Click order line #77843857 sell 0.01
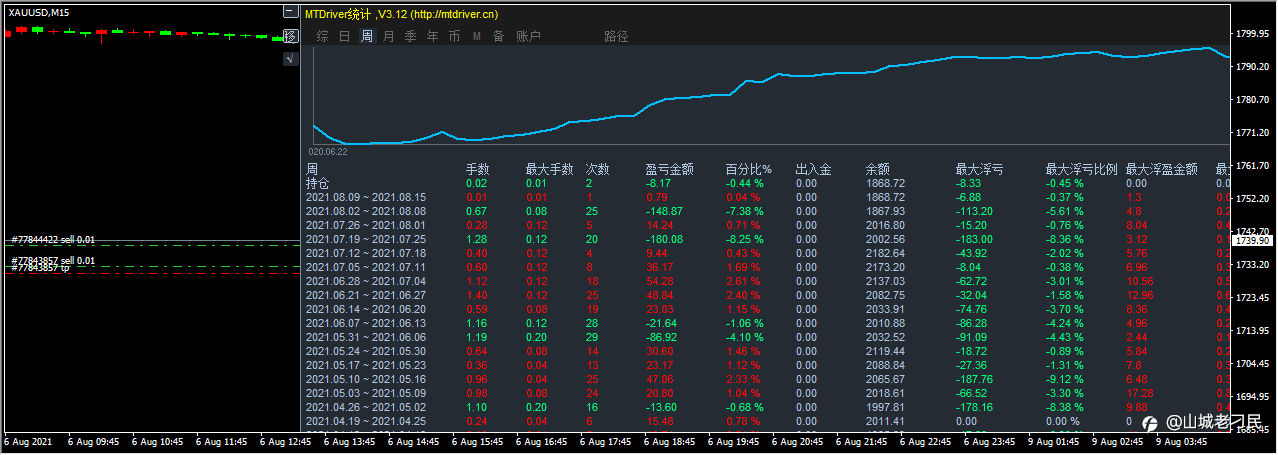The height and width of the screenshot is (455, 1278). (54, 260)
